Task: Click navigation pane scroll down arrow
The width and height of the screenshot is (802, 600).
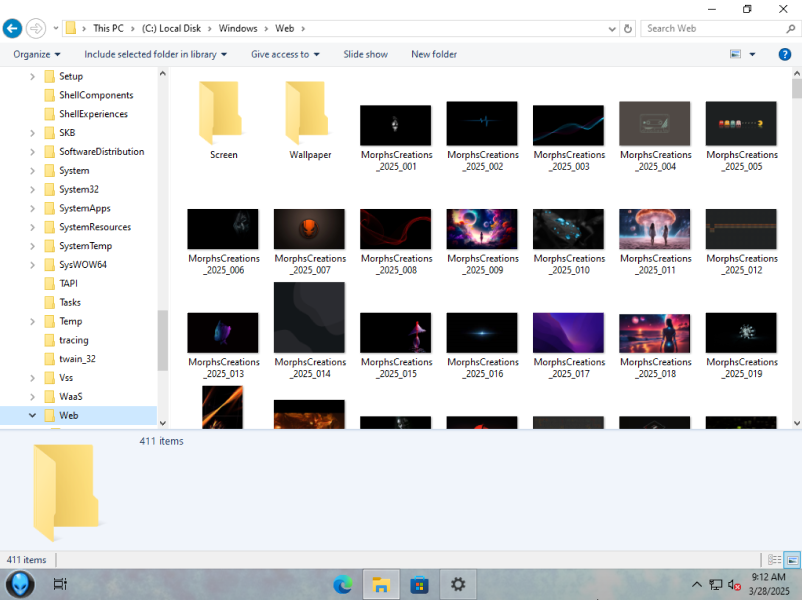Action: pyautogui.click(x=163, y=423)
